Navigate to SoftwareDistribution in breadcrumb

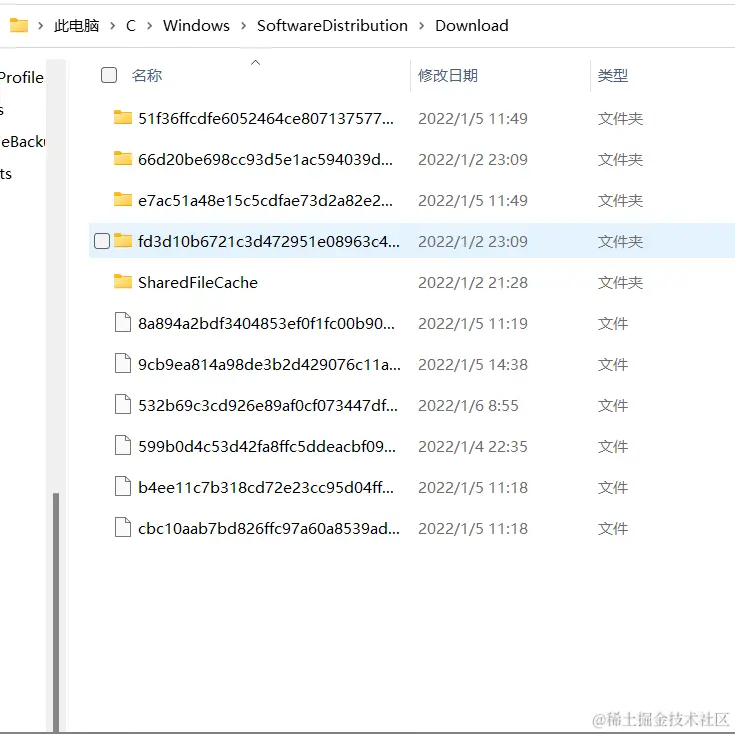click(332, 26)
